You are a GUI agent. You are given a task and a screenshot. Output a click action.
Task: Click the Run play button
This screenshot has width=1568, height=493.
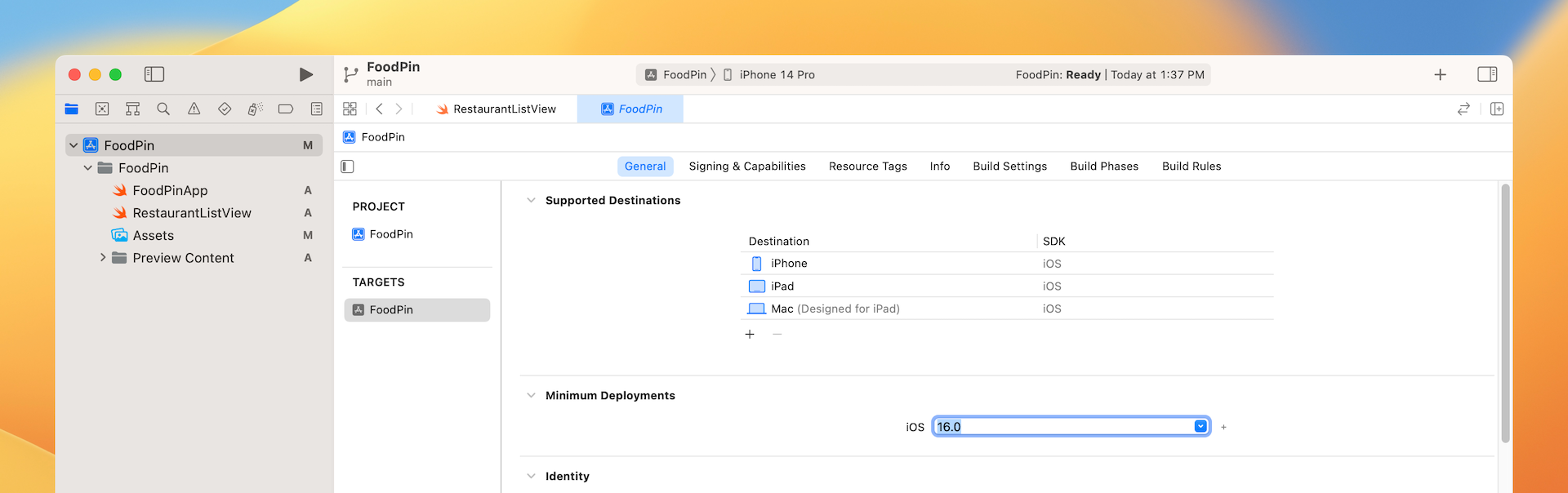[x=306, y=74]
